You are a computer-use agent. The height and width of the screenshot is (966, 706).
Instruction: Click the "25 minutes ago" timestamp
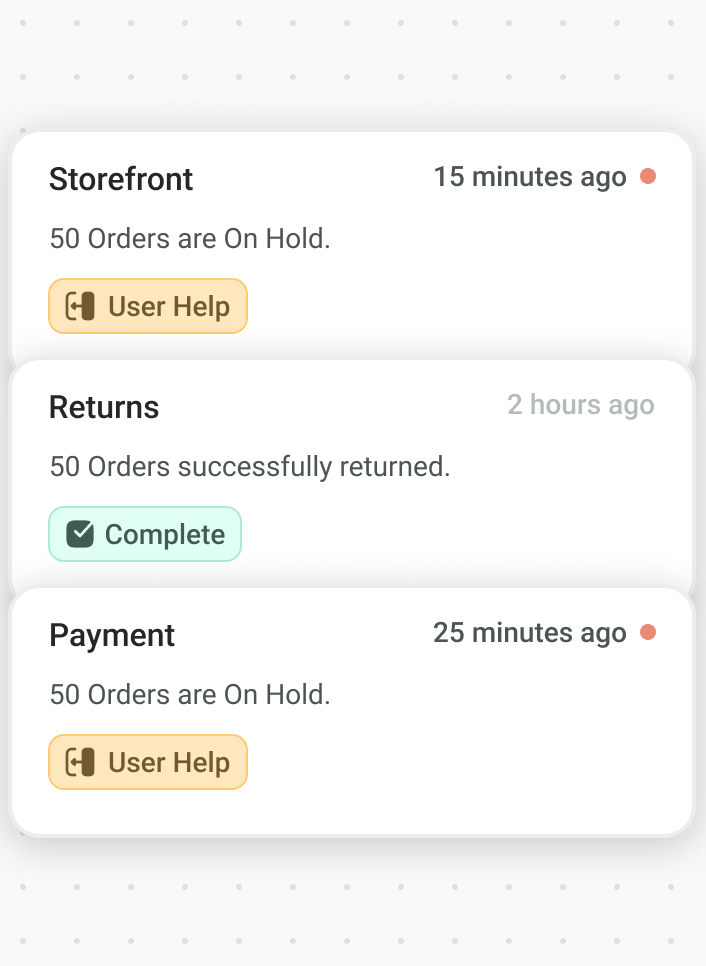(x=529, y=633)
